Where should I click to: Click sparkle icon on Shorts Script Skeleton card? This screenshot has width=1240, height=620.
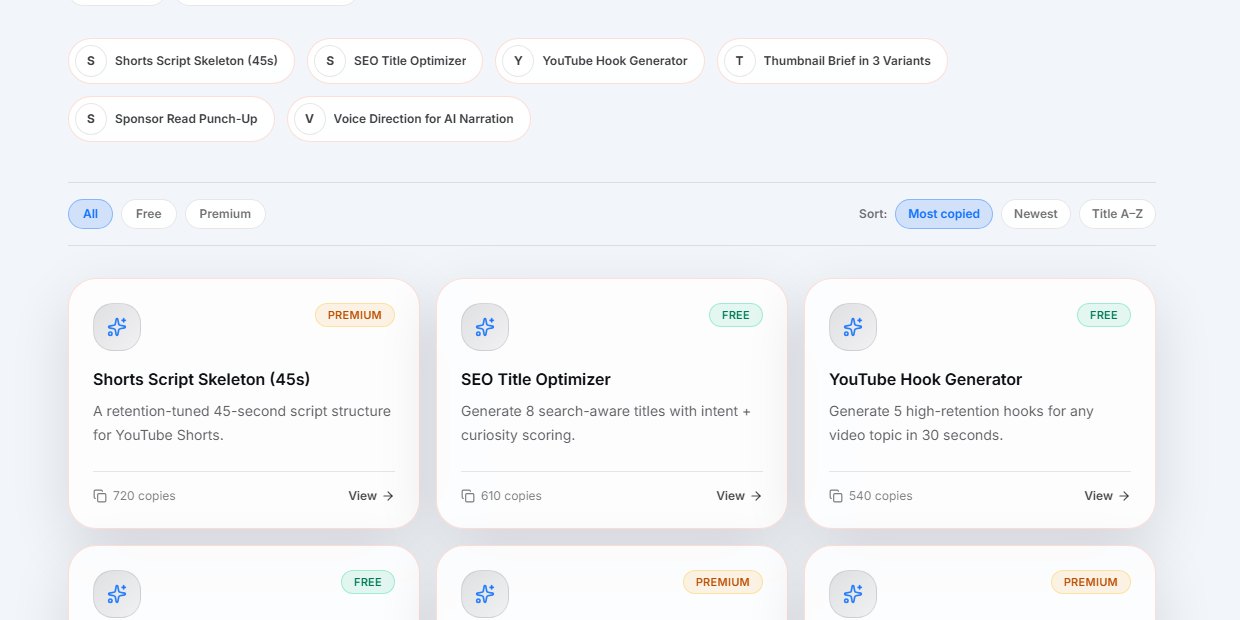click(117, 327)
